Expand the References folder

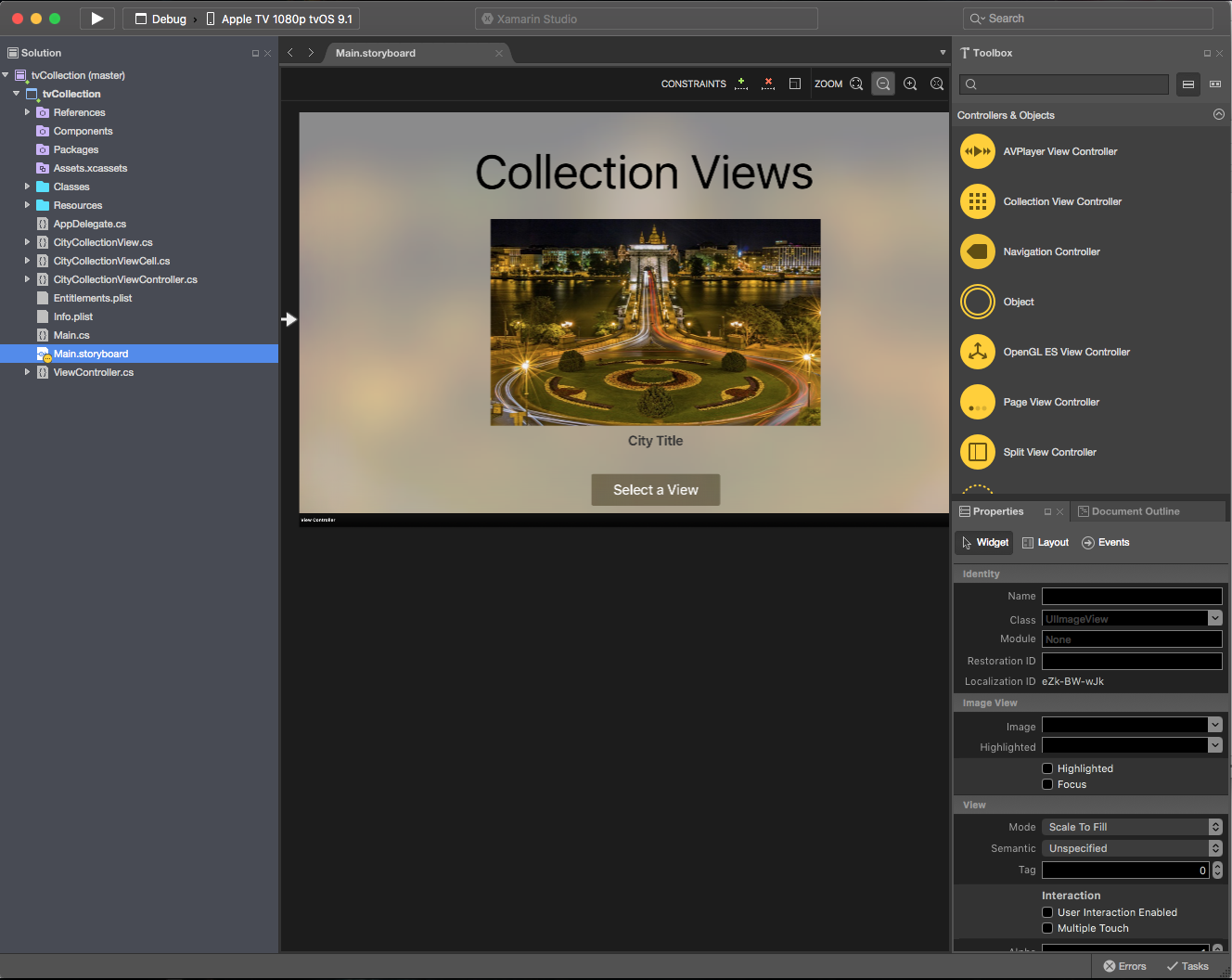pyautogui.click(x=28, y=111)
